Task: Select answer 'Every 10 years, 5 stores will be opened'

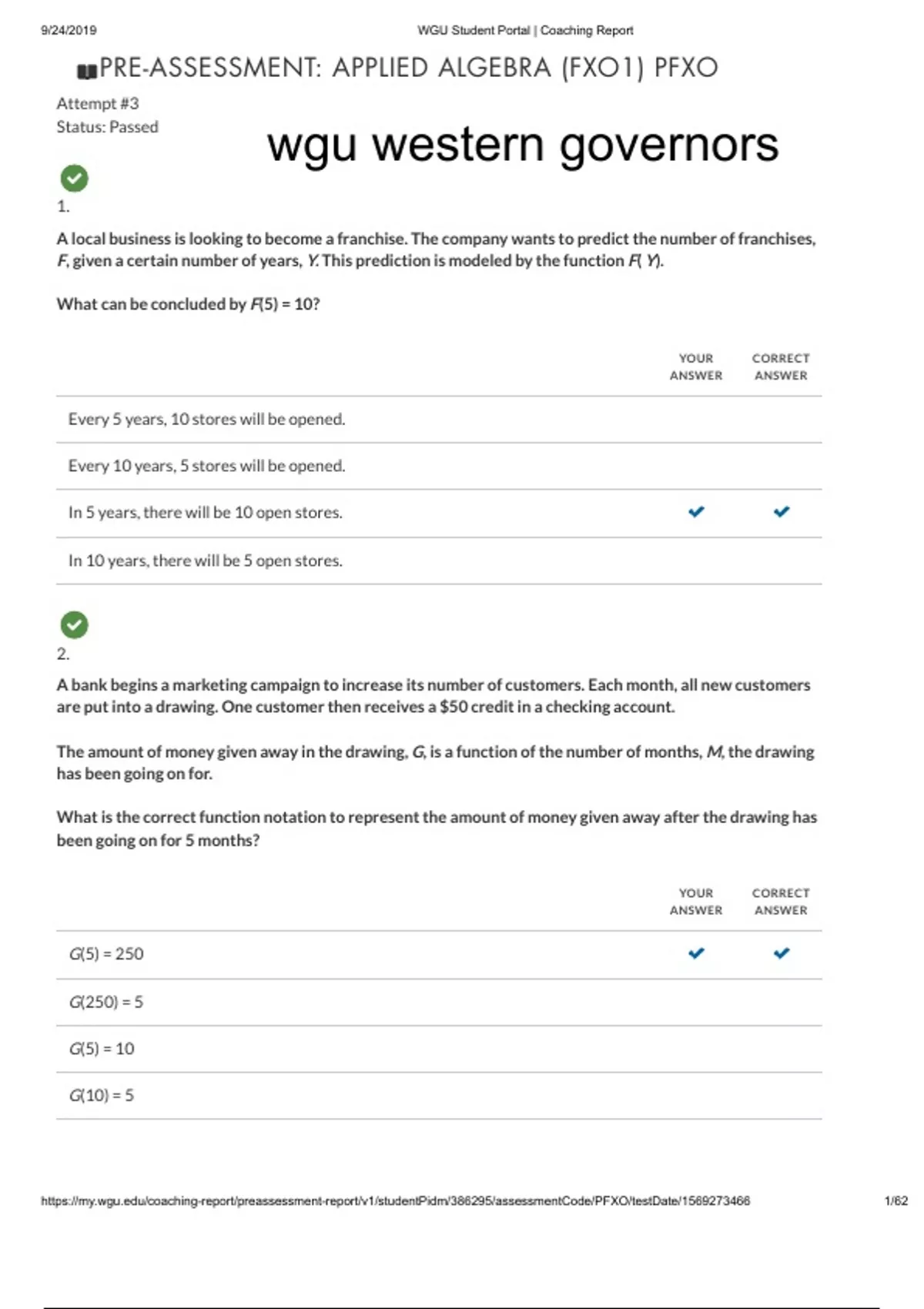Action: (x=206, y=466)
